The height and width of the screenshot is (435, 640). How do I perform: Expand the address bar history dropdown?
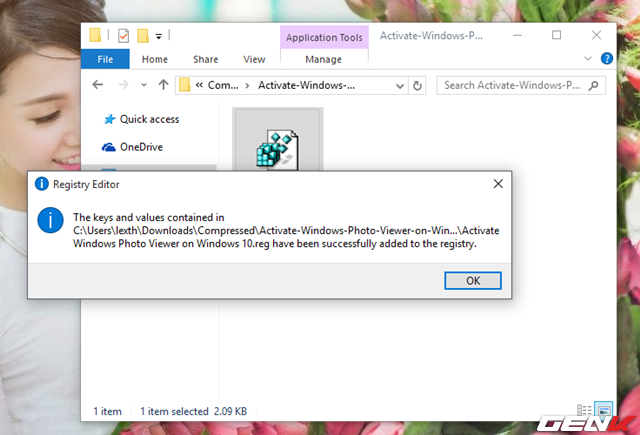pyautogui.click(x=400, y=86)
